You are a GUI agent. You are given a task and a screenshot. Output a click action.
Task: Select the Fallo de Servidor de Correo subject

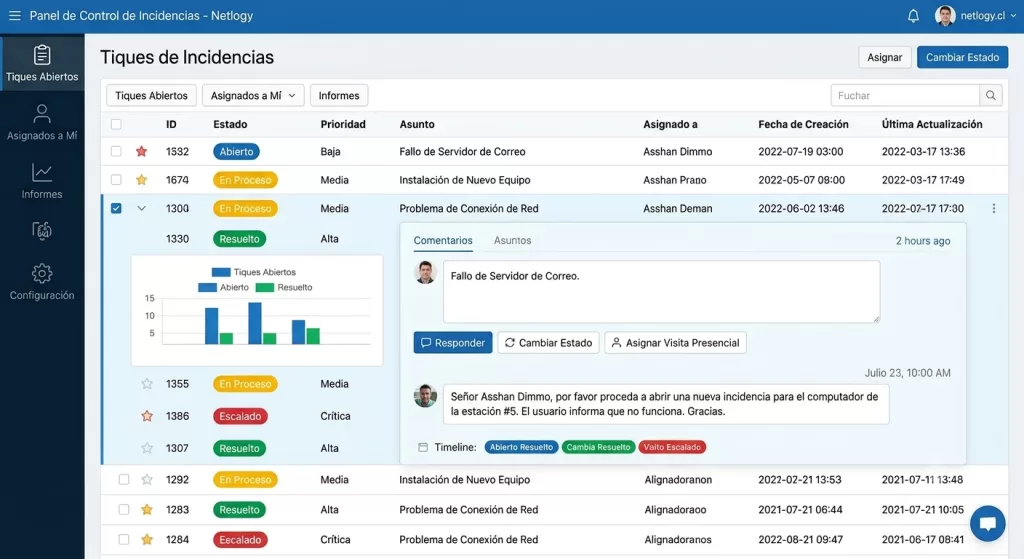(x=462, y=152)
